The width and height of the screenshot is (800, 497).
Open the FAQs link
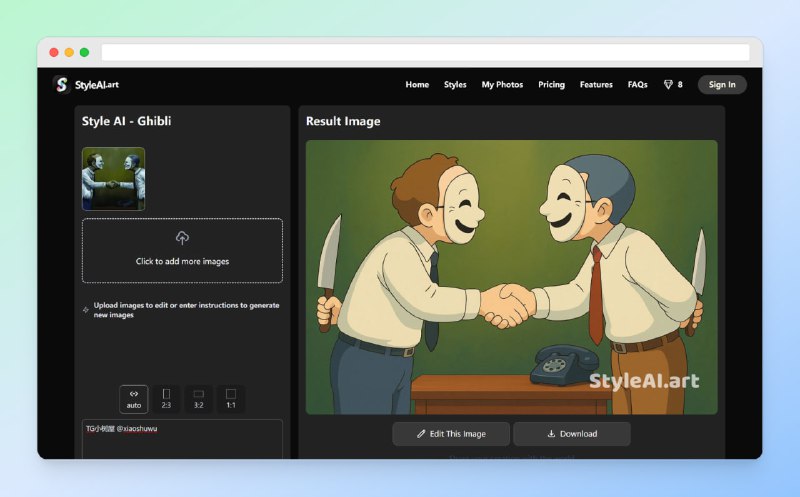[x=637, y=85]
